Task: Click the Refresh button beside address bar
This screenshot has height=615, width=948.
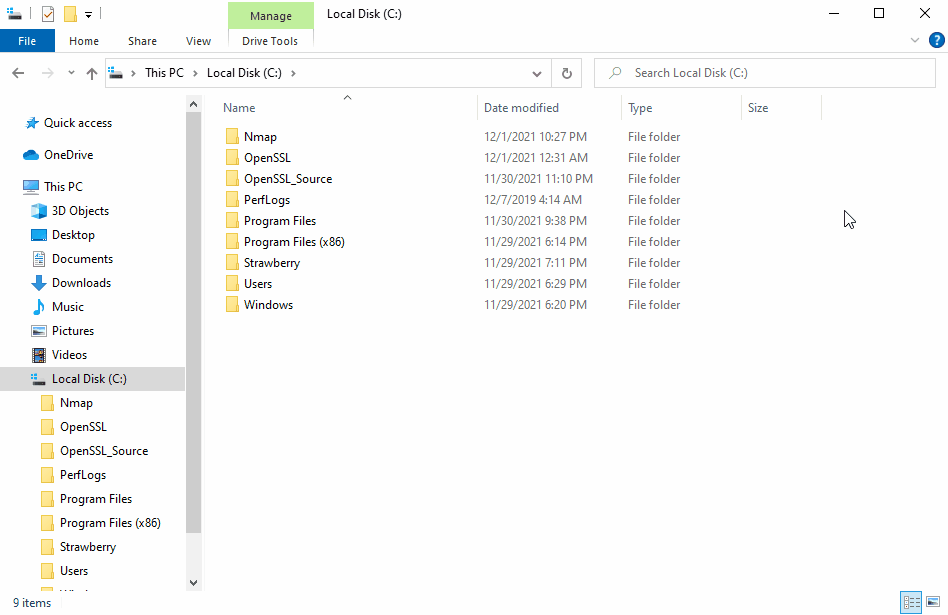Action: (567, 73)
